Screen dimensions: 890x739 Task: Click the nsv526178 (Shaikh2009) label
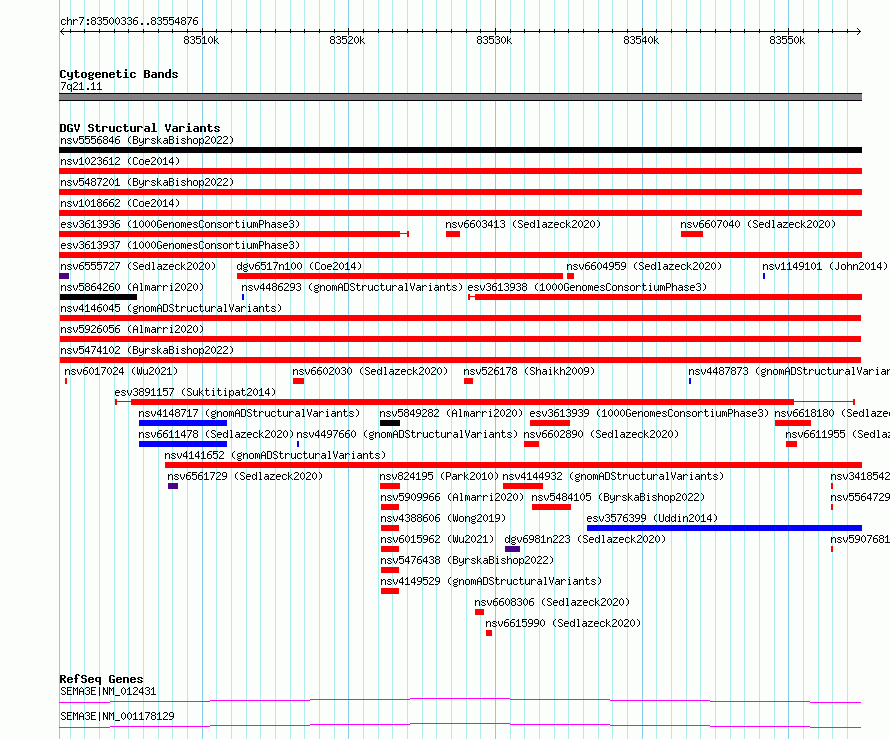(x=529, y=371)
